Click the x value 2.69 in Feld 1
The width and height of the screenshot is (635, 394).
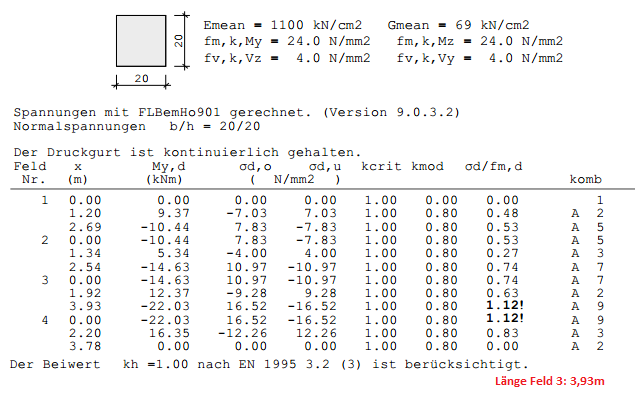click(x=85, y=227)
